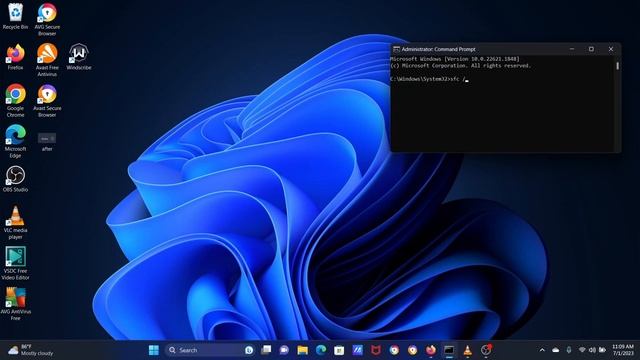The height and width of the screenshot is (360, 640).
Task: Open Wi-Fi network quick settings
Action: tap(582, 350)
